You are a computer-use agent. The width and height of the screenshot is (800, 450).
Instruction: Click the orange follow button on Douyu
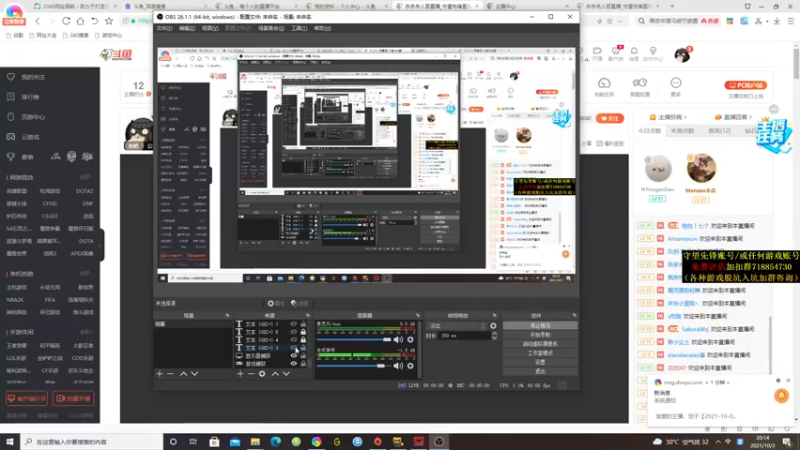(x=610, y=118)
